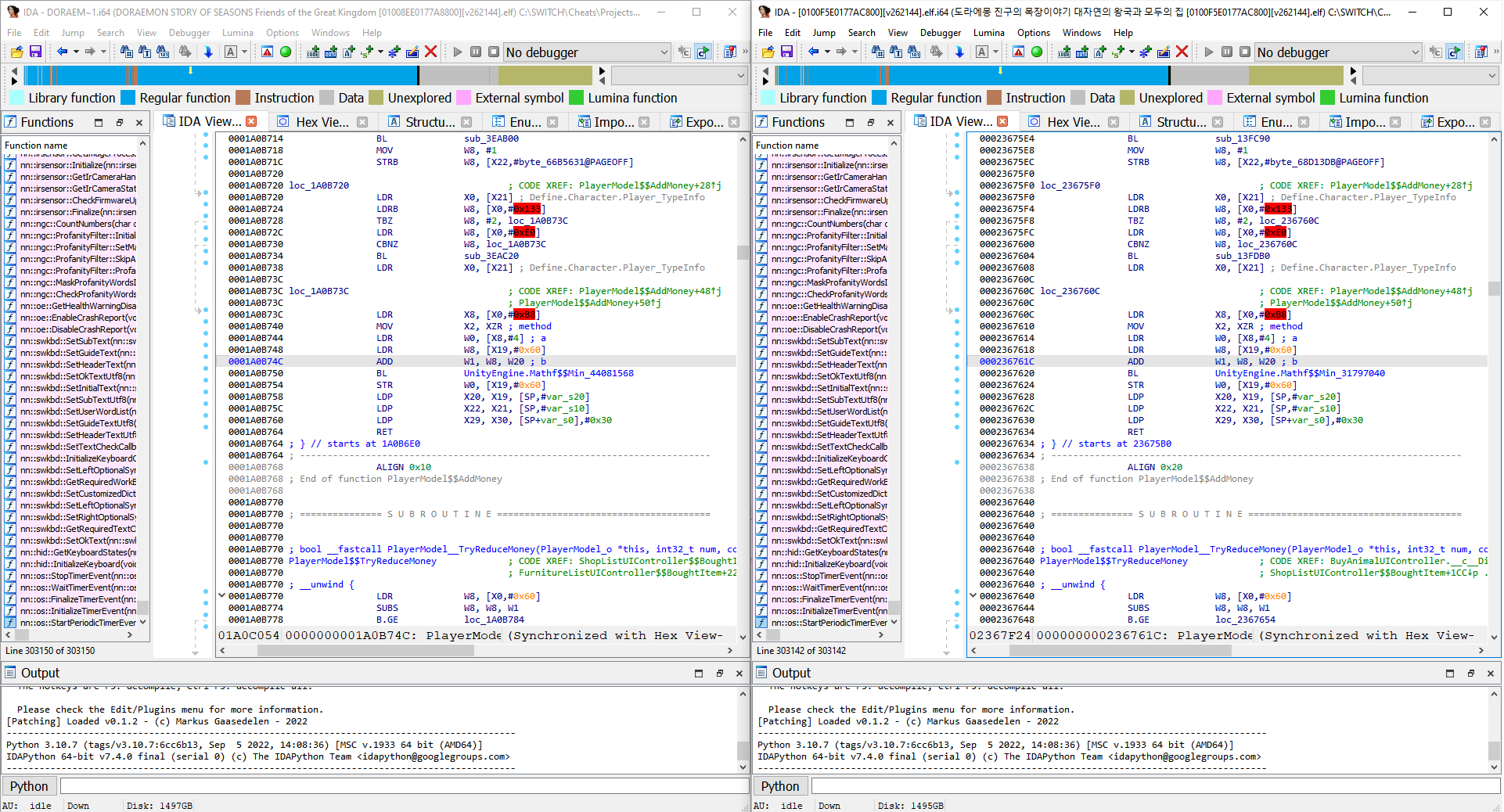Click the grey forward arrow in left IDA toolbar
The height and width of the screenshot is (812, 1504).
coord(90,52)
